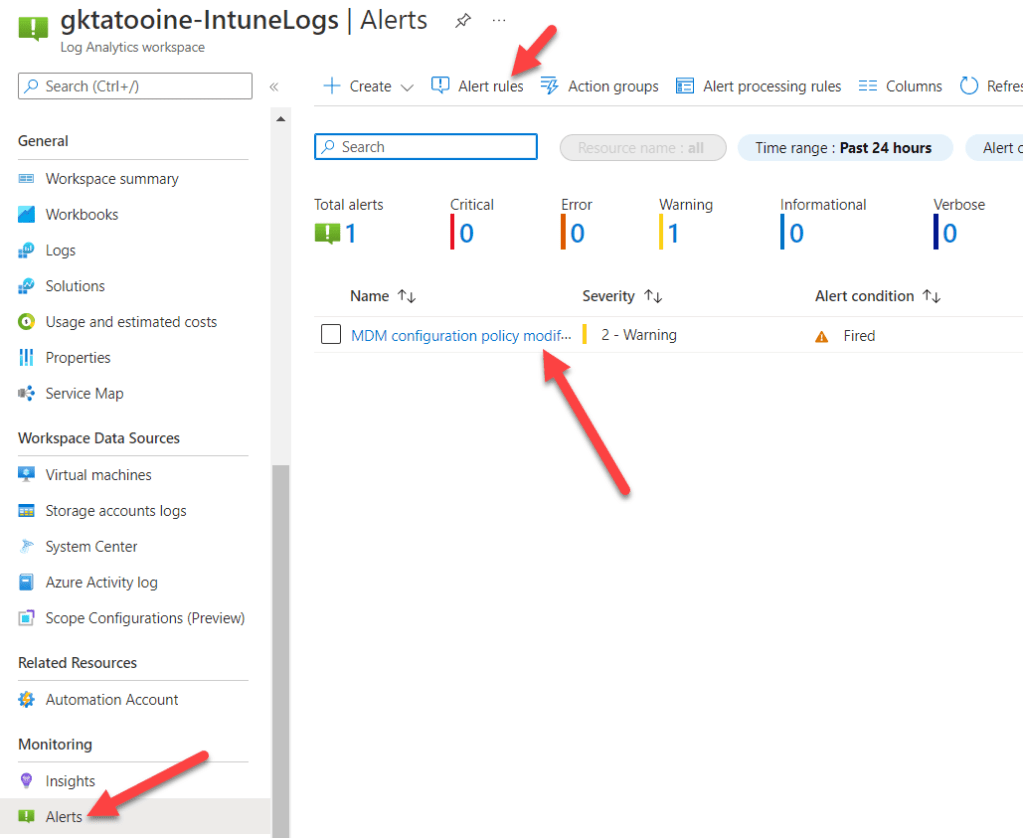The width and height of the screenshot is (1023, 838).
Task: Click inside the alerts Search field
Action: point(425,147)
